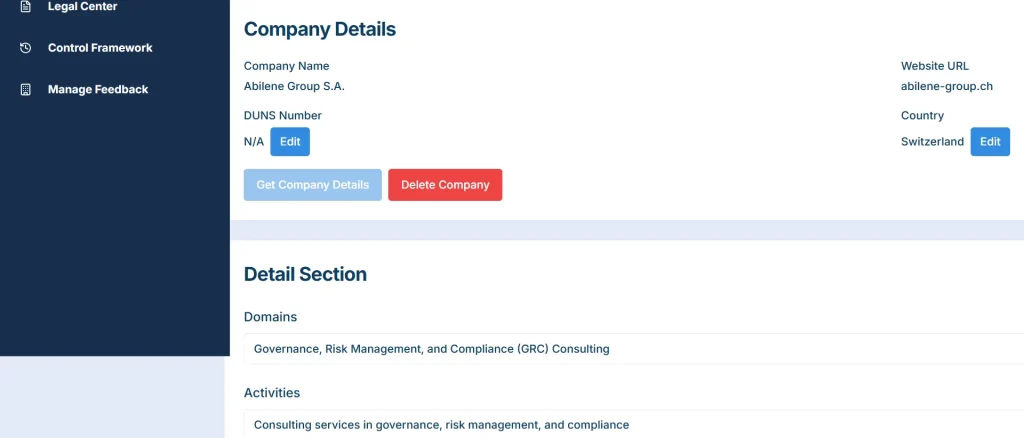Click the DUNS Number label
1024x438 pixels.
(283, 116)
